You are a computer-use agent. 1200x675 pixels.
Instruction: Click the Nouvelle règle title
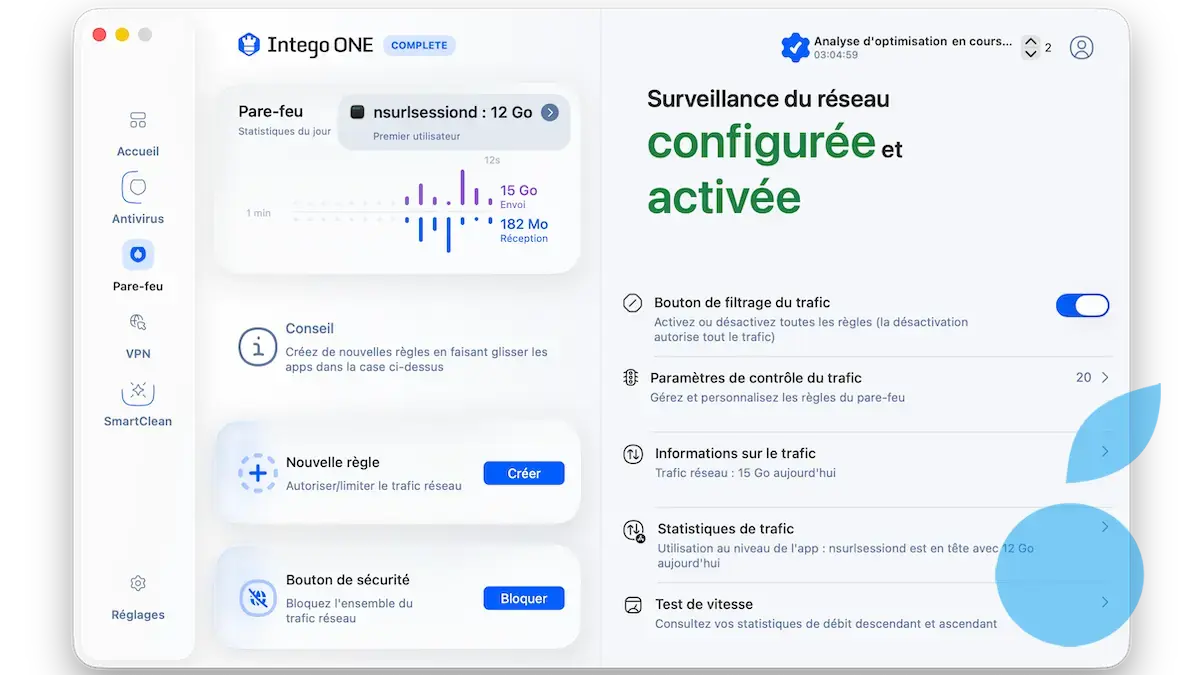pos(333,462)
